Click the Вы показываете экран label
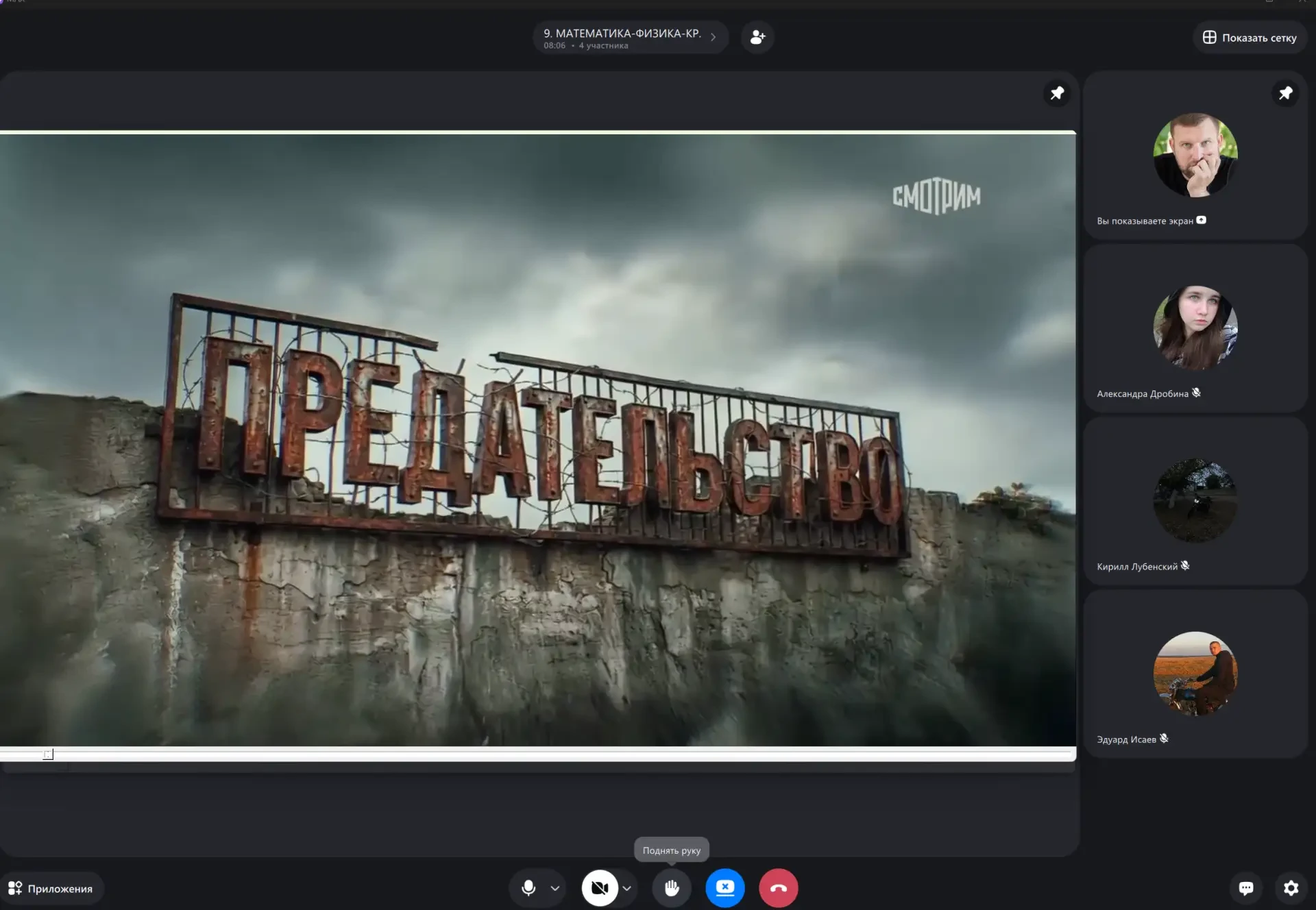The height and width of the screenshot is (910, 1316). pyautogui.click(x=1145, y=221)
